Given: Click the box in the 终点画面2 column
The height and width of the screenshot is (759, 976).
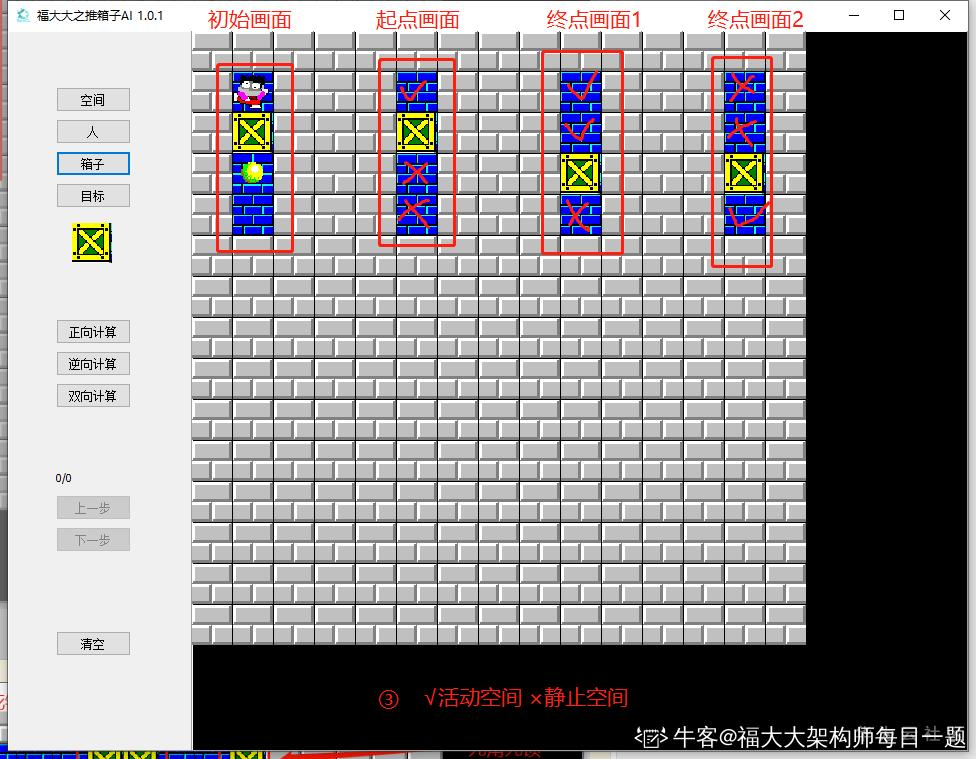Looking at the screenshot, I should (x=744, y=172).
